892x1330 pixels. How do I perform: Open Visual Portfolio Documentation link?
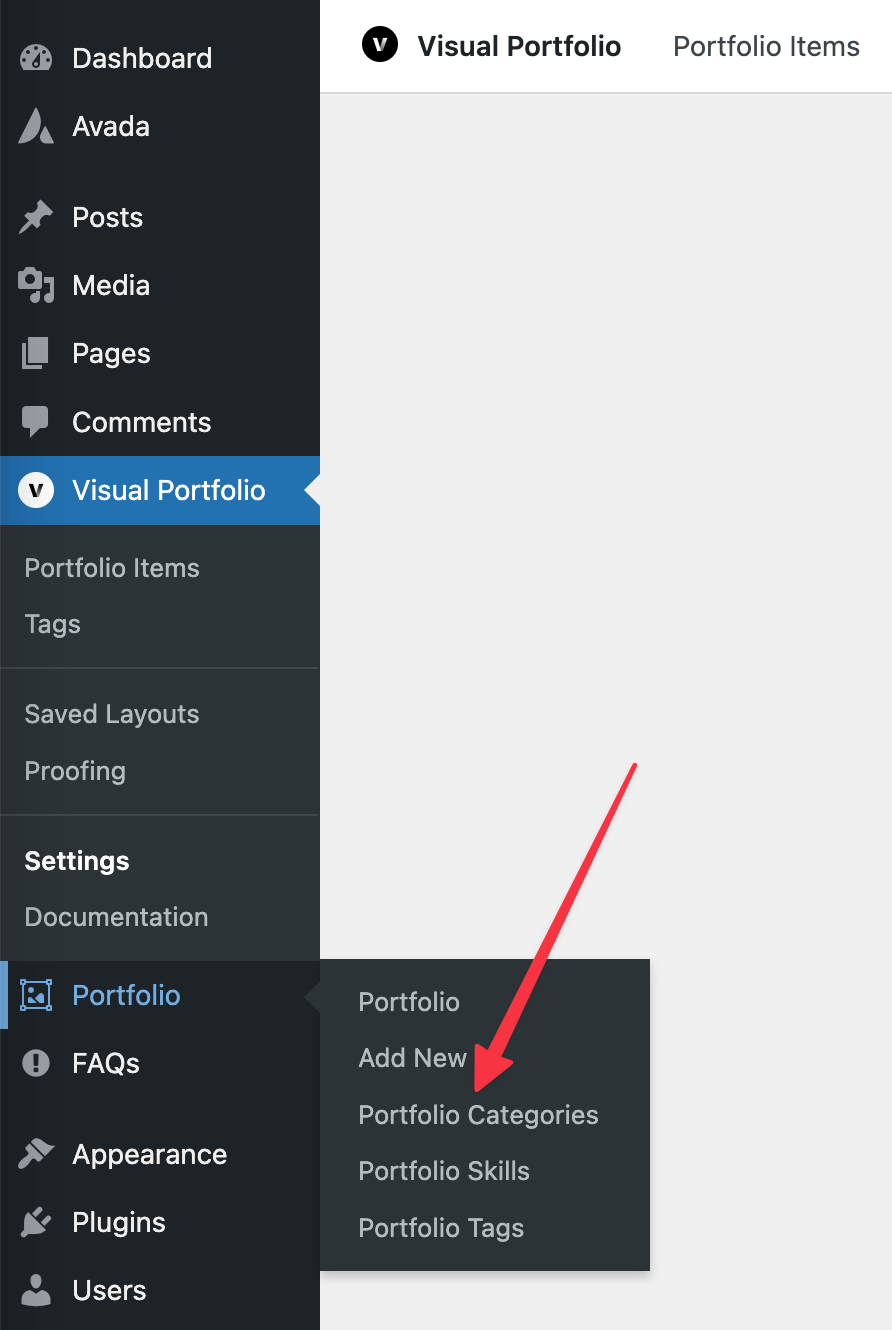pos(116,917)
